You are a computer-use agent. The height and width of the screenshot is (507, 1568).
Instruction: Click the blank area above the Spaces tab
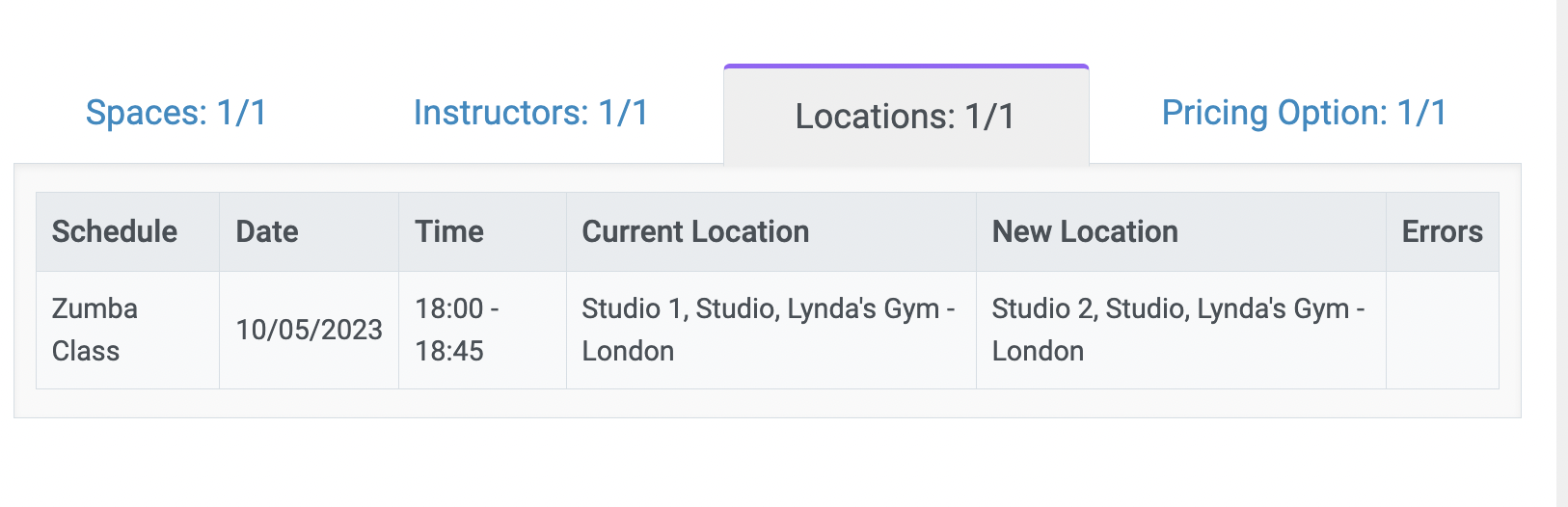[x=176, y=43]
